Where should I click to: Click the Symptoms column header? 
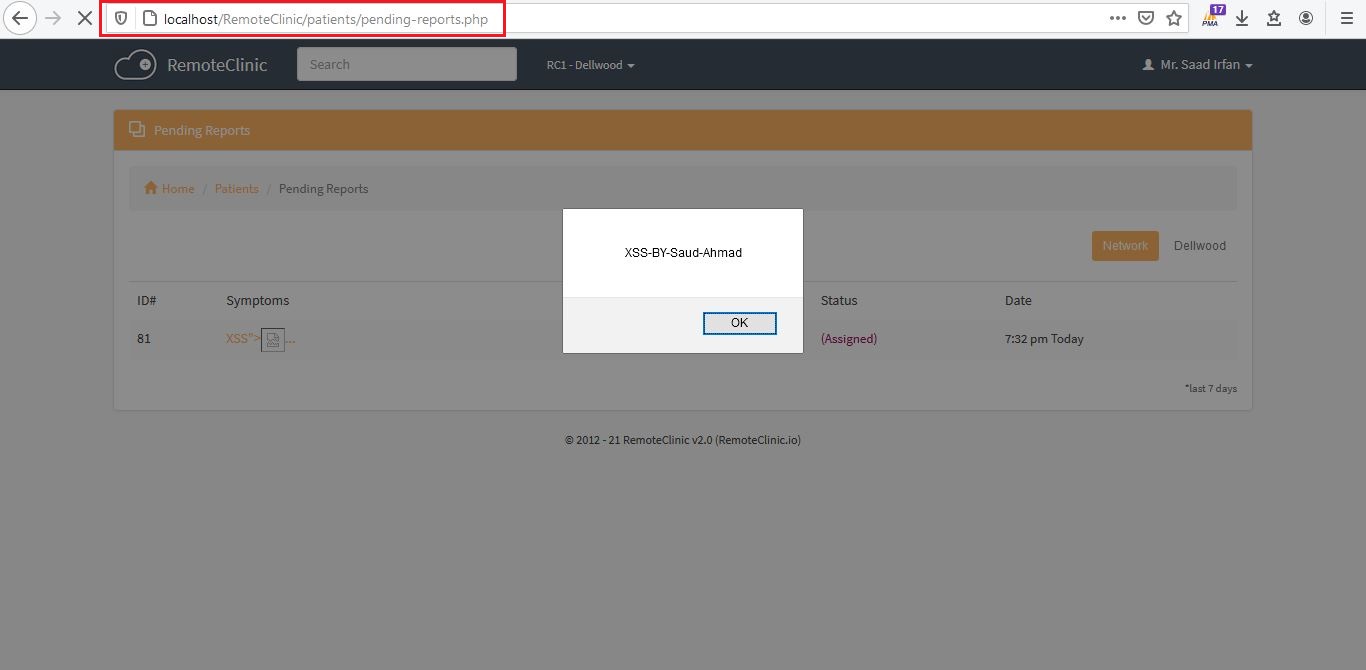258,300
